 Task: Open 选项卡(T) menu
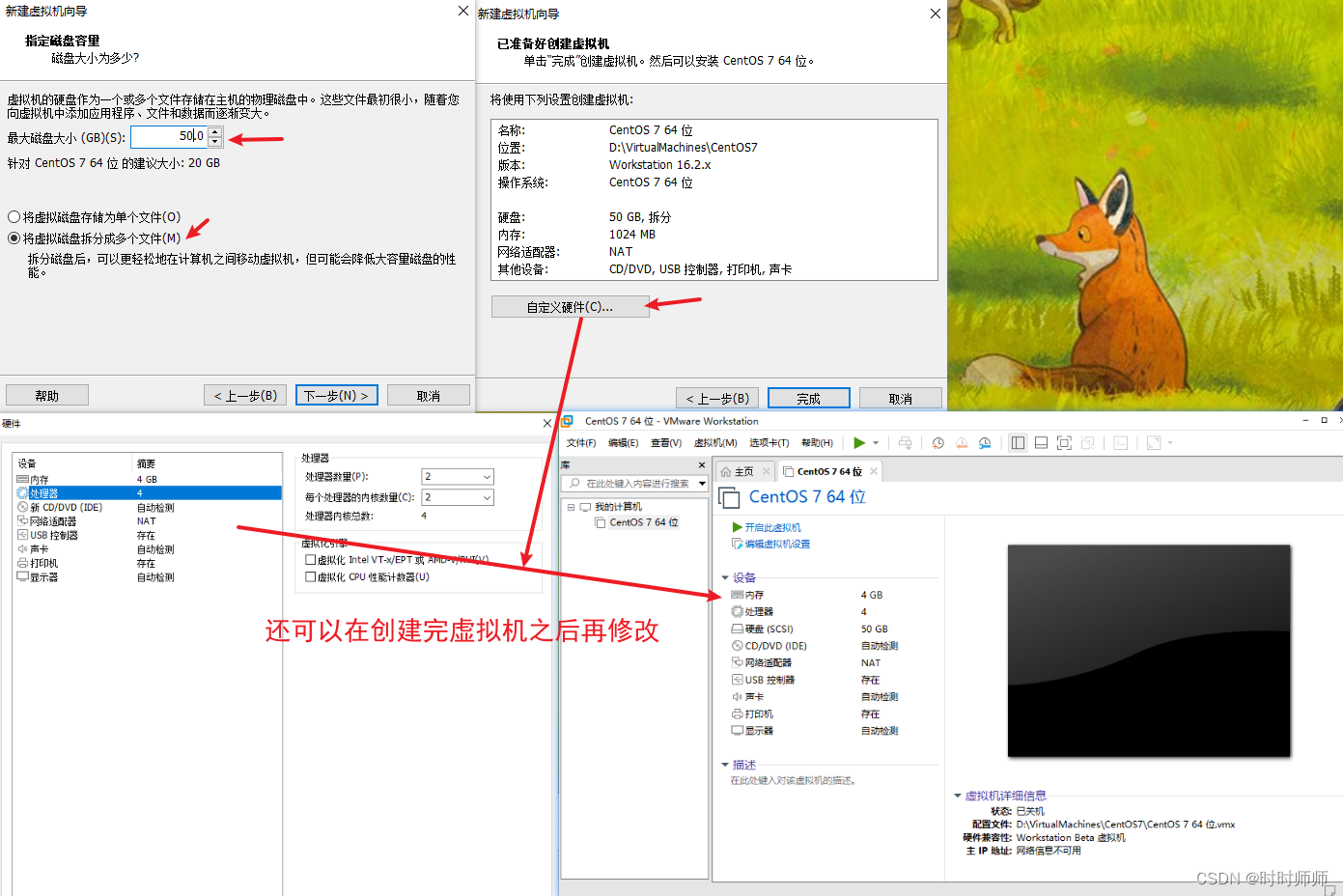point(769,443)
